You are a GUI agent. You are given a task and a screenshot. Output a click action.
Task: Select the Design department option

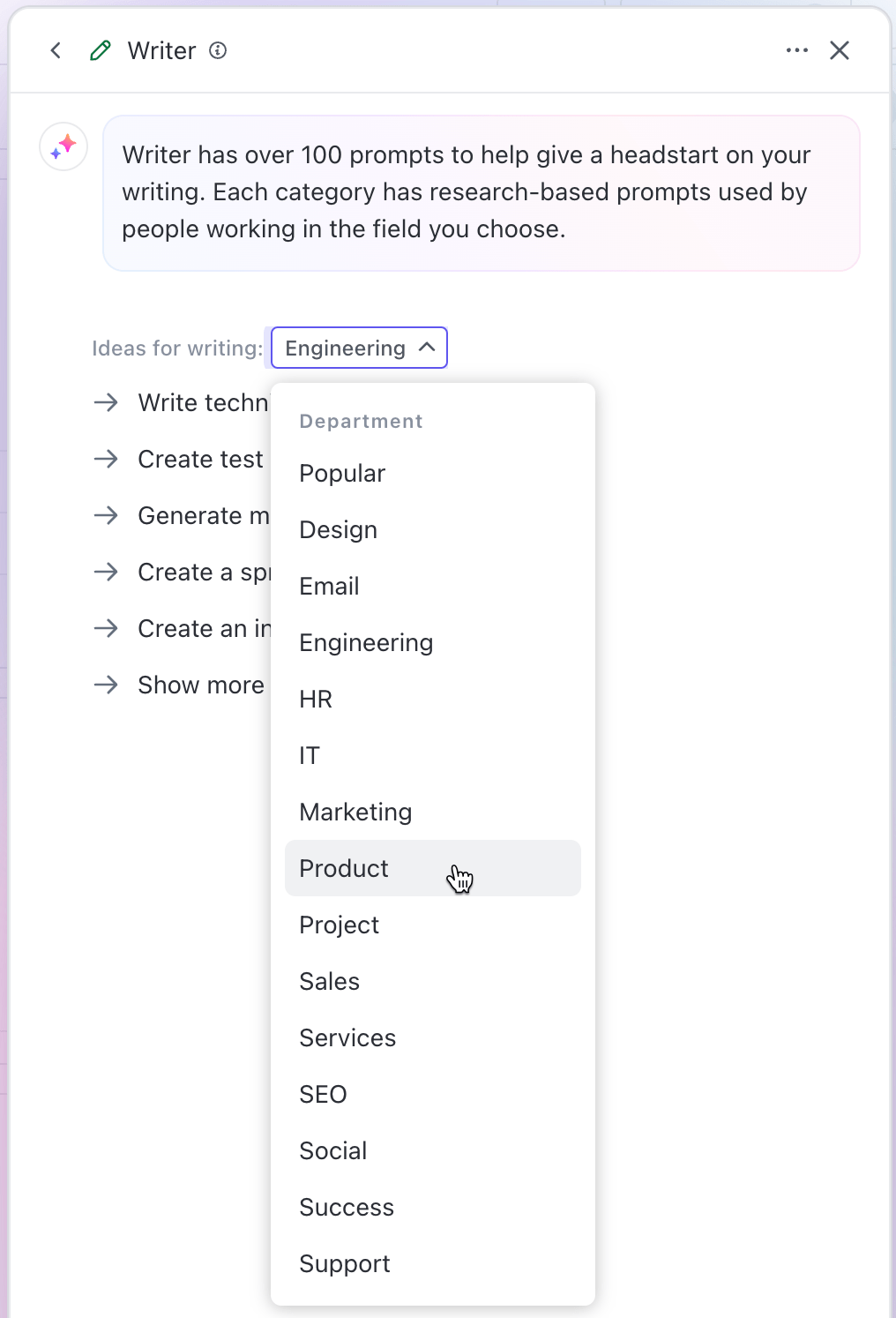[338, 529]
